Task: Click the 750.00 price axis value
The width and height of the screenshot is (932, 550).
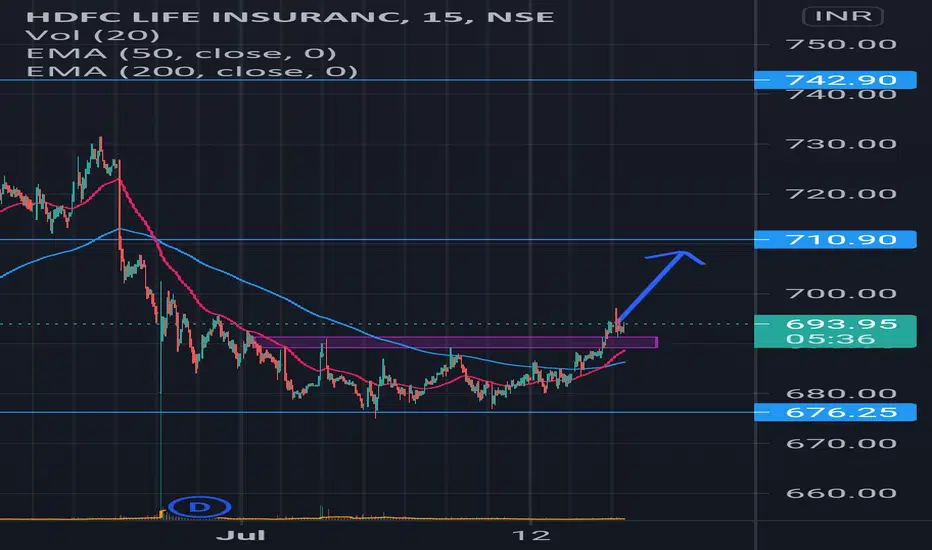Action: click(x=840, y=44)
